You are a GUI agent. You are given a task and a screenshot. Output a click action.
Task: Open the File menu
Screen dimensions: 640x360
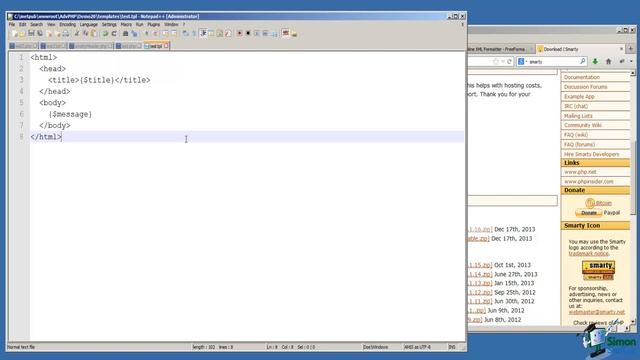(12, 24)
